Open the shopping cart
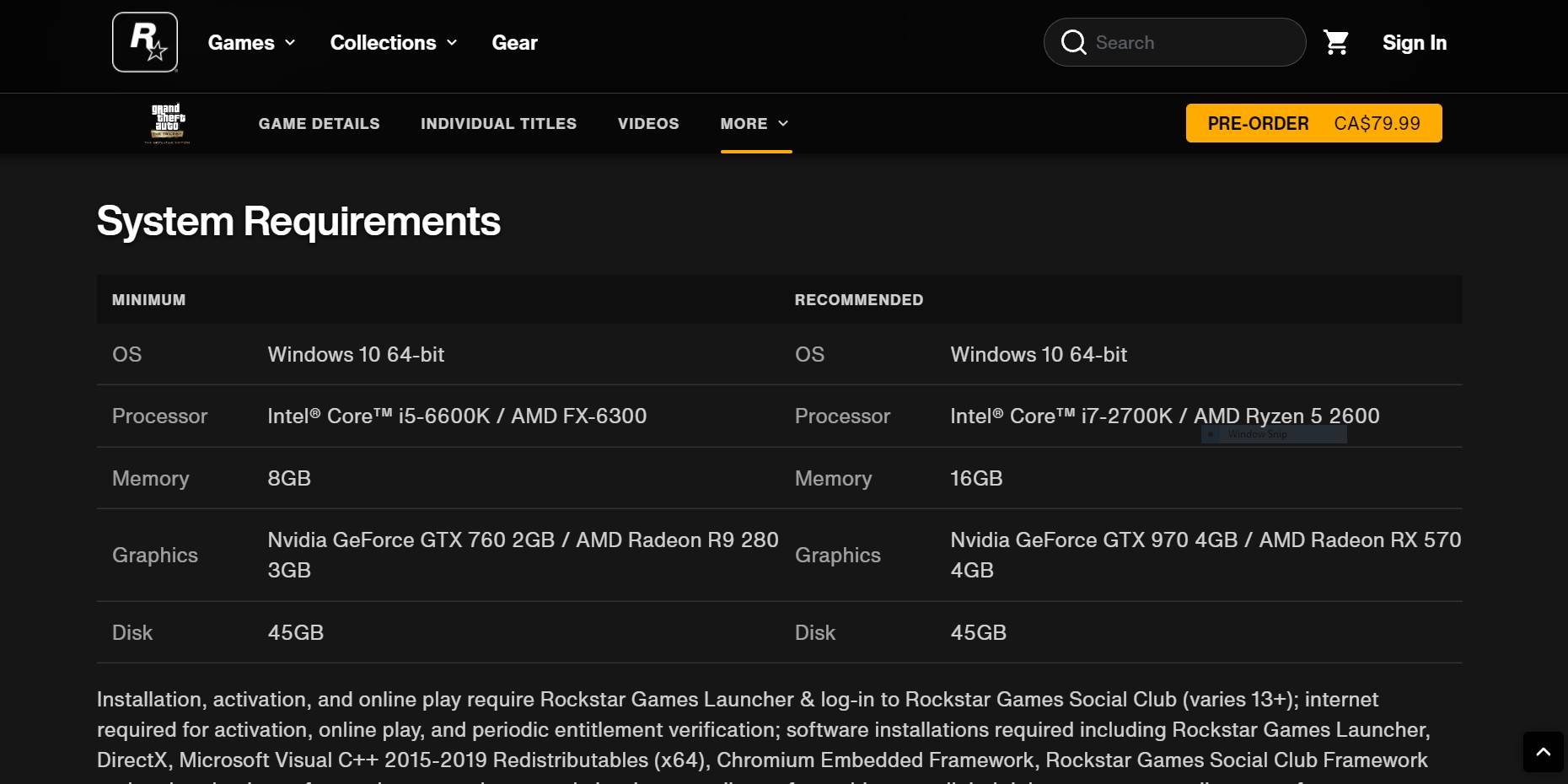This screenshot has height=784, width=1568. 1335,42
